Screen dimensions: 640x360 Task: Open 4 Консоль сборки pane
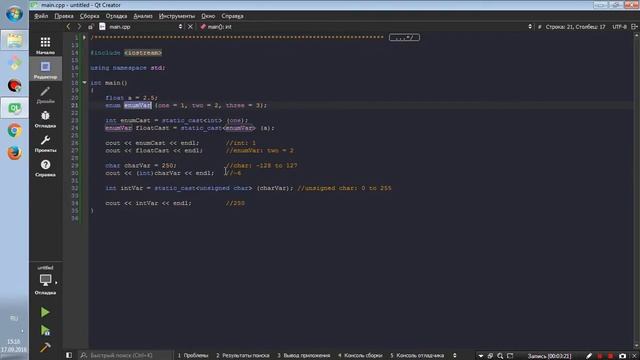[360, 356]
